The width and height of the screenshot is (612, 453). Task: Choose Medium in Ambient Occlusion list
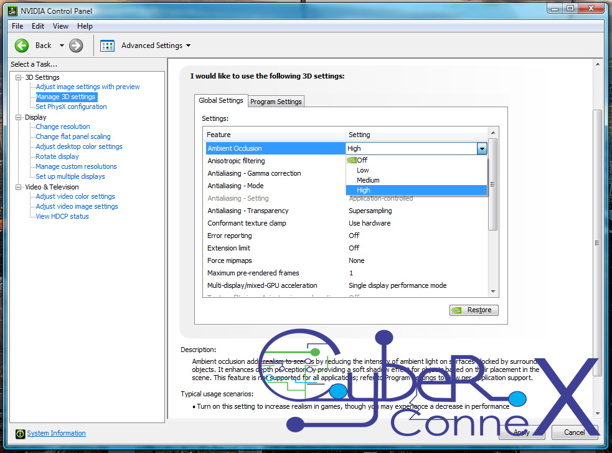tap(416, 180)
